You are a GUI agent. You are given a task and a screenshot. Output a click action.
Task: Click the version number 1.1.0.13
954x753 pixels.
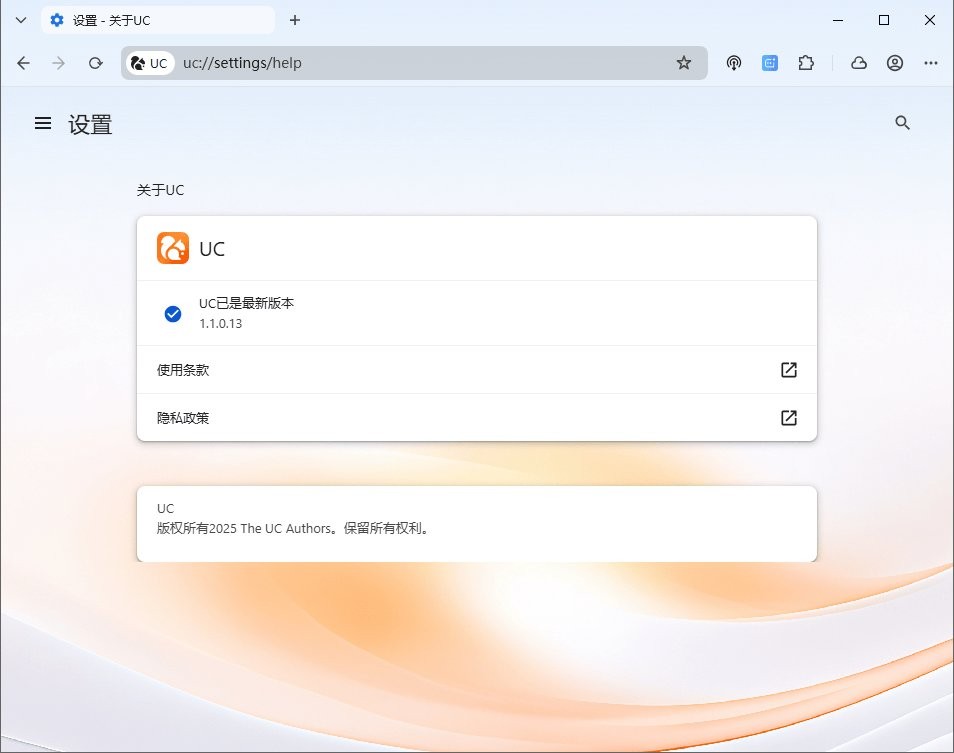point(220,324)
